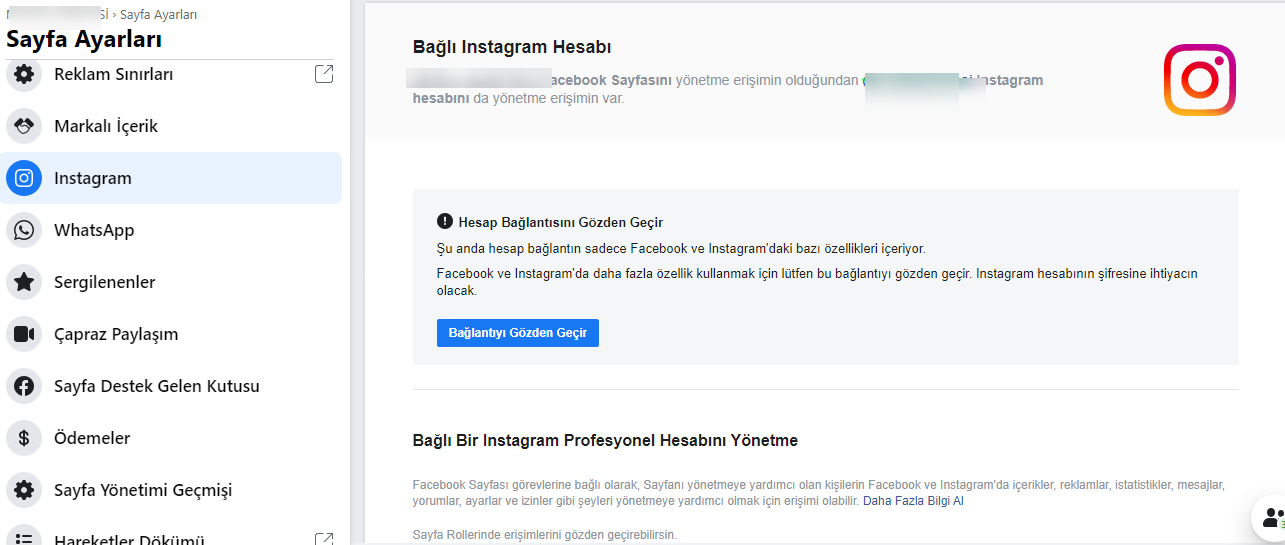Viewport: 1285px width, 545px height.
Task: Click the 'Şu anda hesap bağlantın sadece' sentence
Action: [681, 248]
